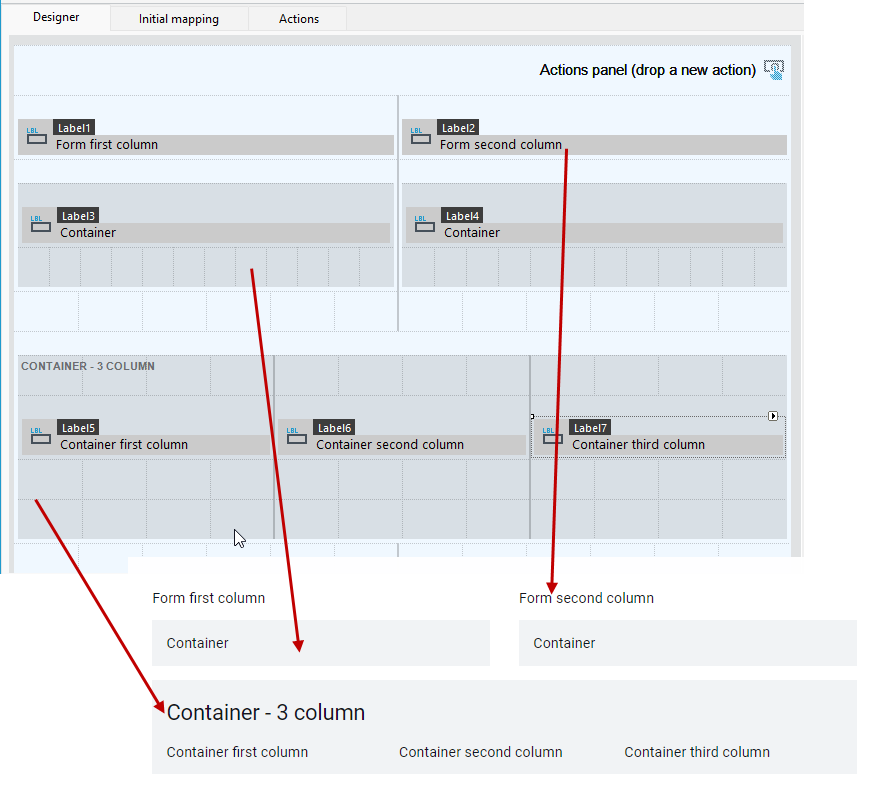This screenshot has height=796, width=876.
Task: Click 'Container first column' in the designer
Action: coord(124,445)
